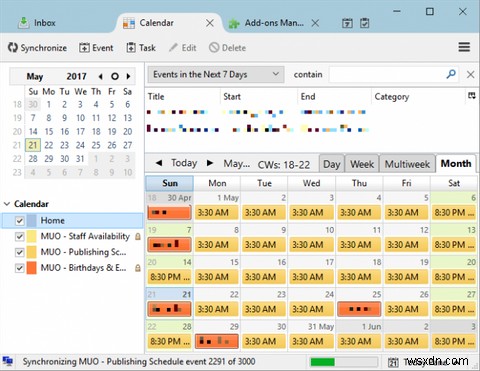Screen dimensions: 480x371
Task: Open the 8:30 PM event on Sunday May 14
Action: click(169, 277)
